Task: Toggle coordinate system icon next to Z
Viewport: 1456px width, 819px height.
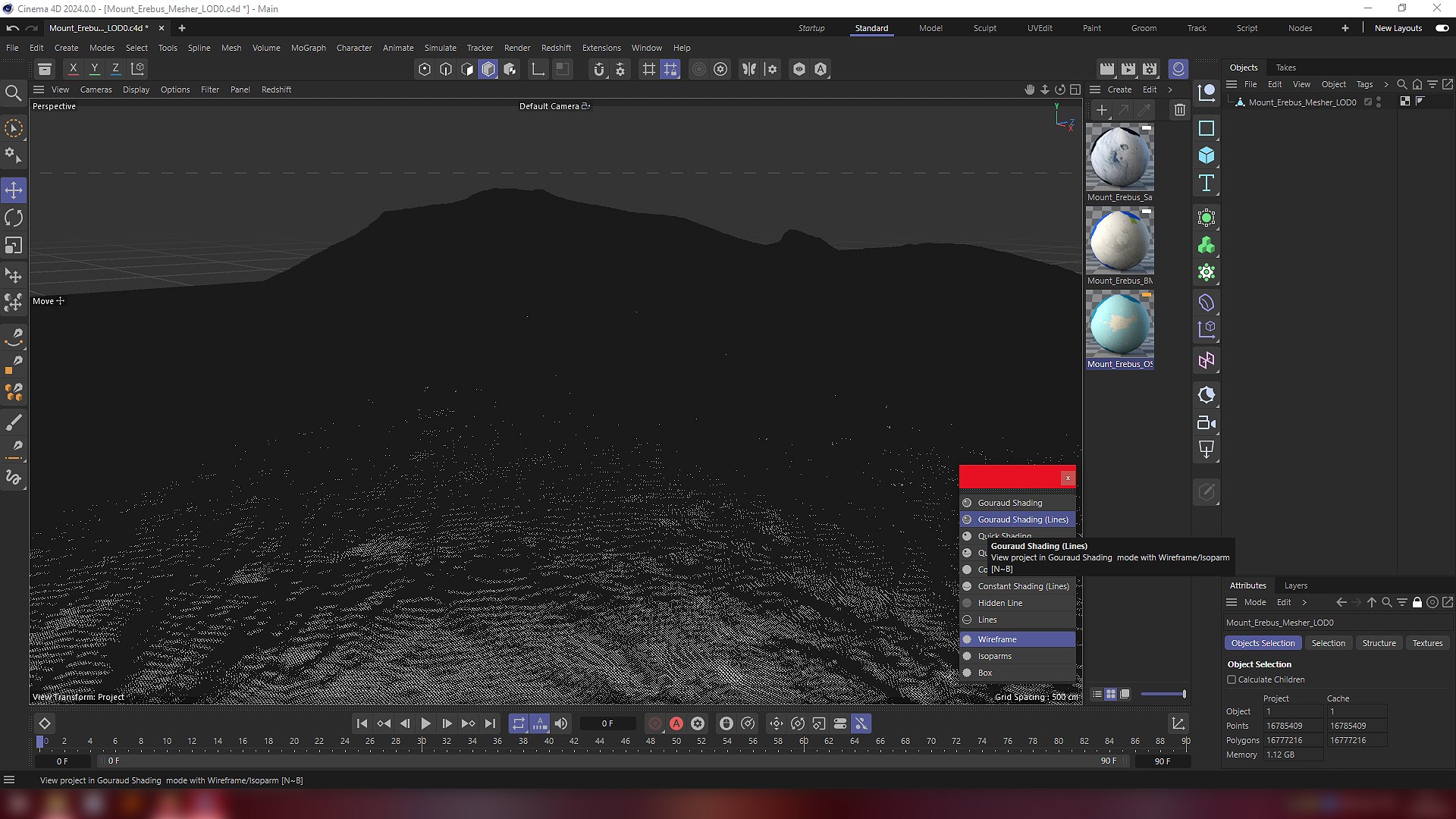Action: pos(138,69)
